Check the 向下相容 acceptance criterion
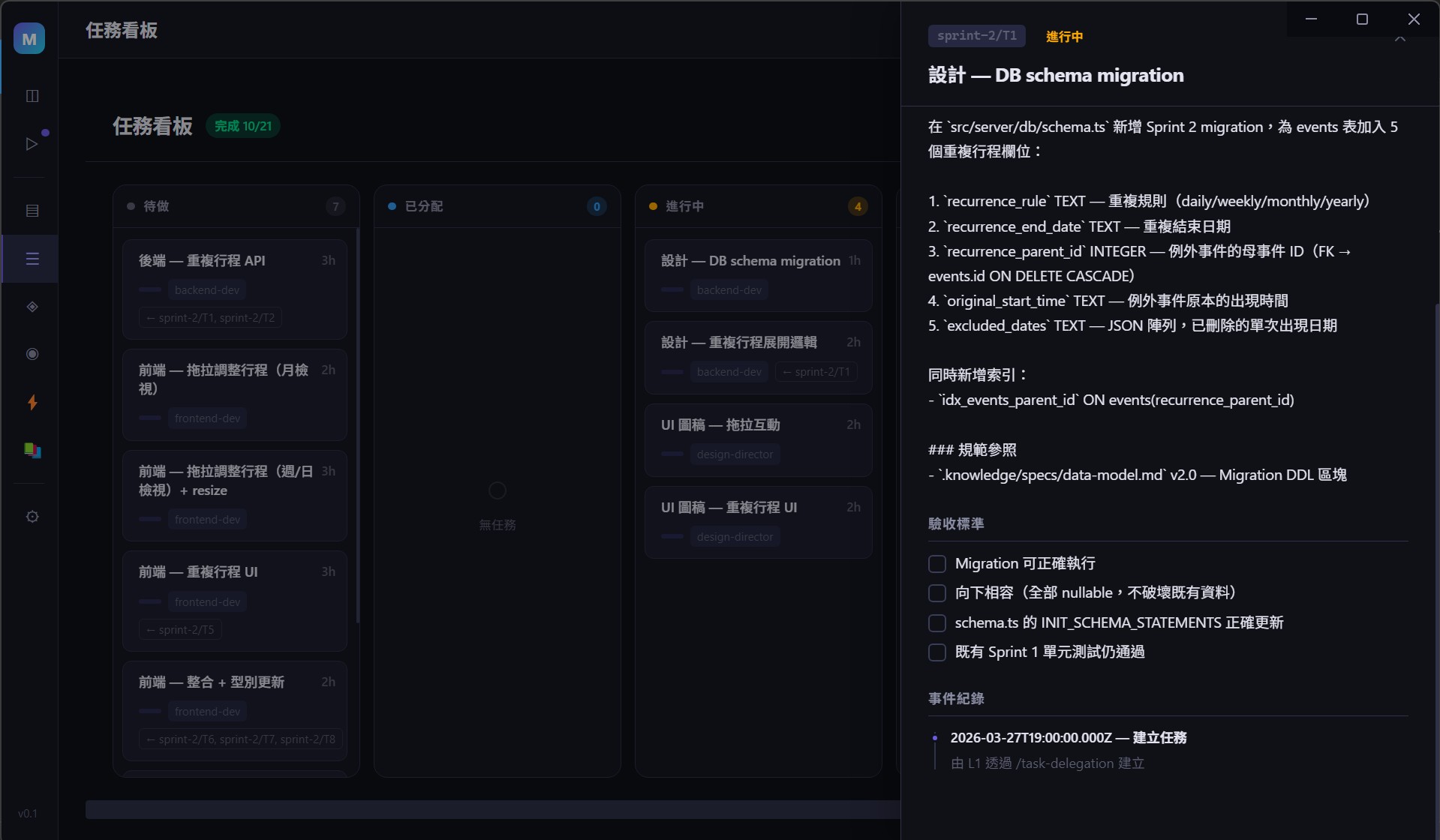The image size is (1440, 840). point(936,592)
